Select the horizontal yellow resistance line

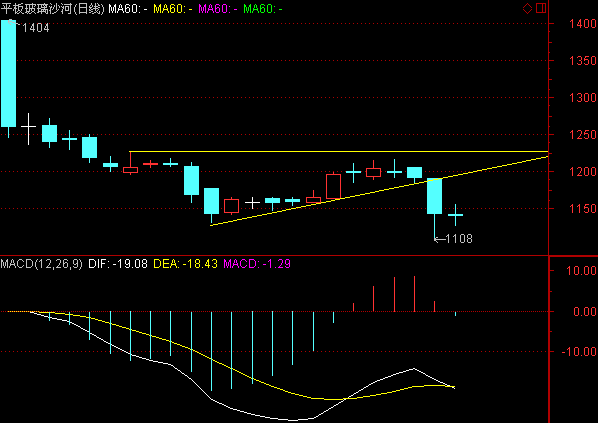click(x=339, y=151)
